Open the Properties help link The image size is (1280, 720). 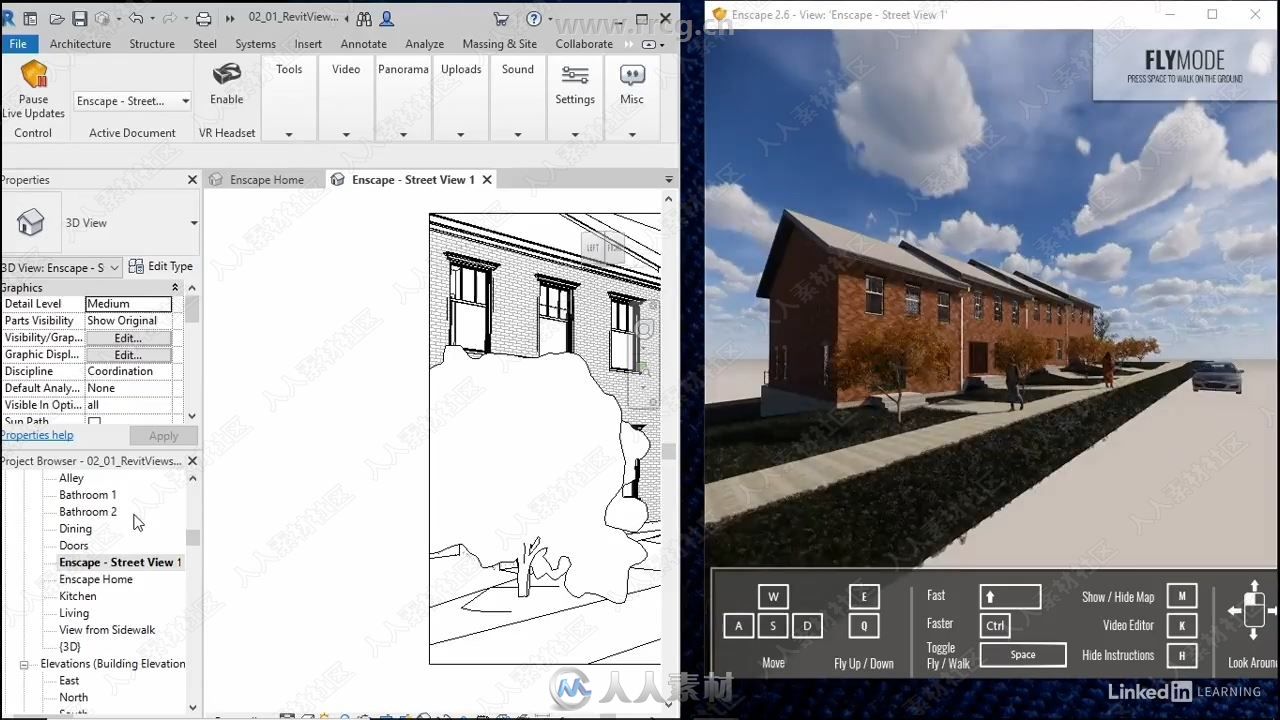(x=37, y=435)
